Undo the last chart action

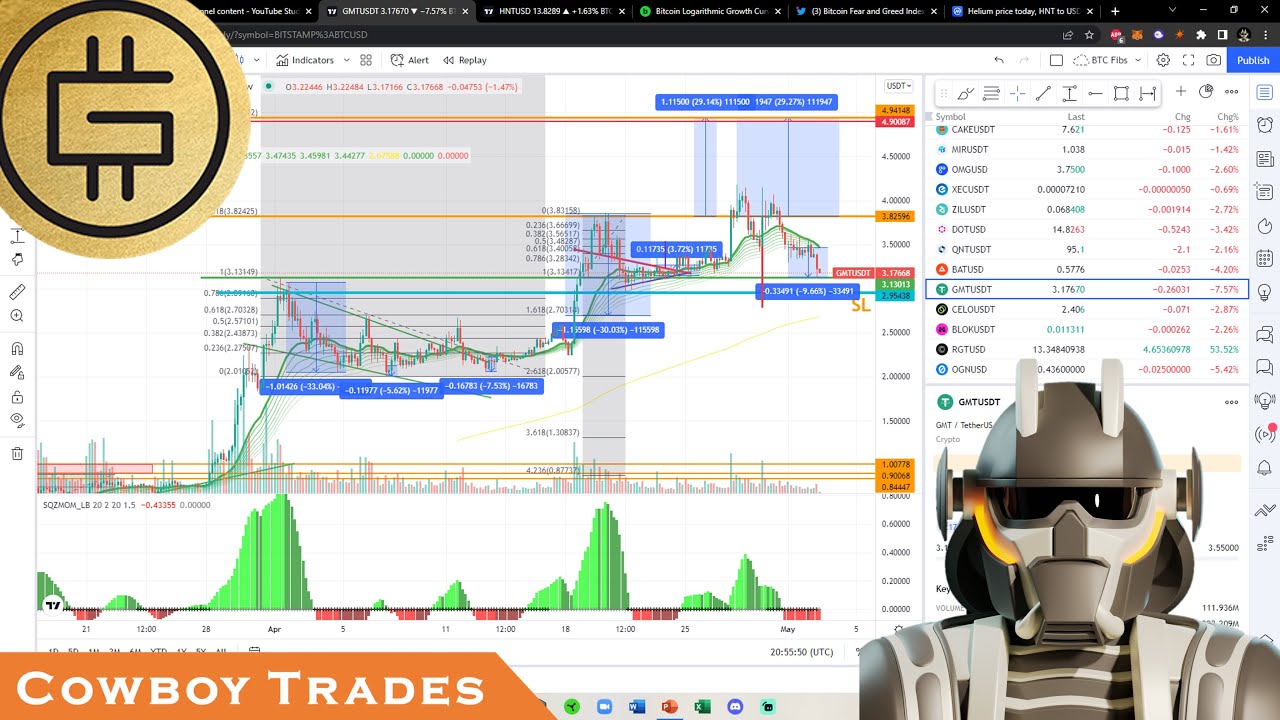[998, 60]
